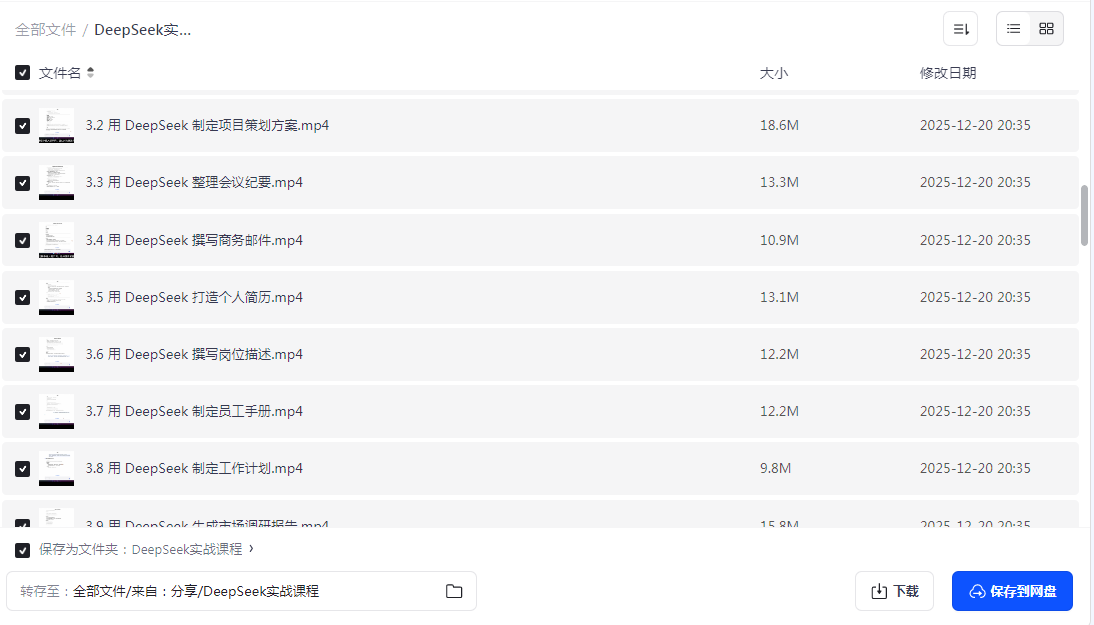Viewport: 1094px width, 625px height.
Task: Sort files by 文件名 arrow icon
Action: coord(90,73)
